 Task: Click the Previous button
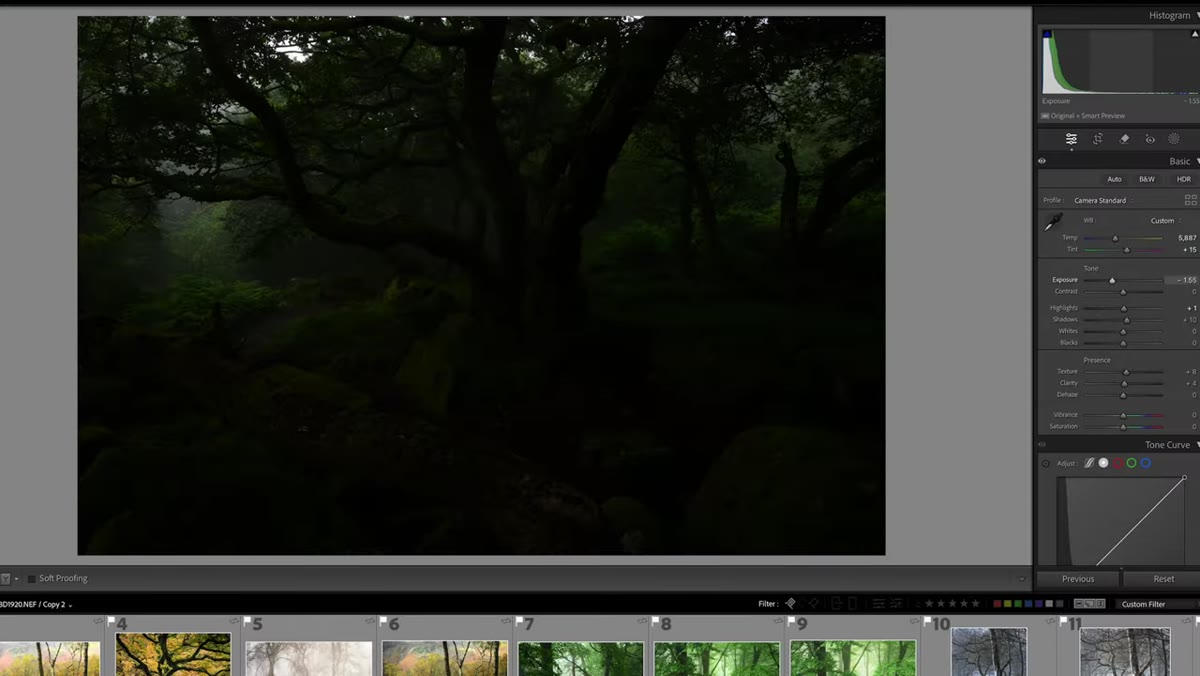[x=1077, y=579]
